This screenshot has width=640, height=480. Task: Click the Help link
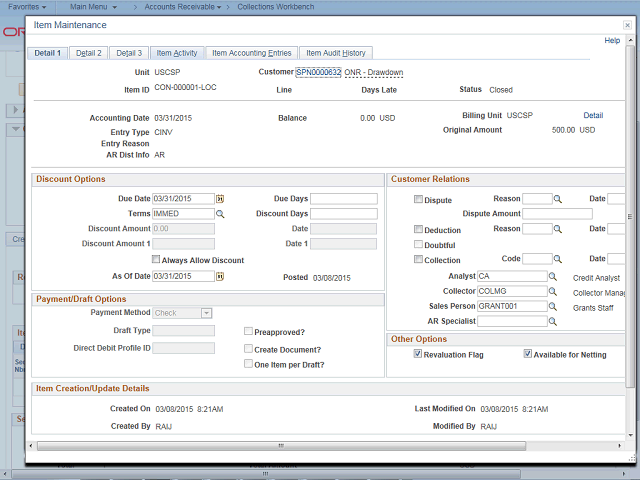612,41
